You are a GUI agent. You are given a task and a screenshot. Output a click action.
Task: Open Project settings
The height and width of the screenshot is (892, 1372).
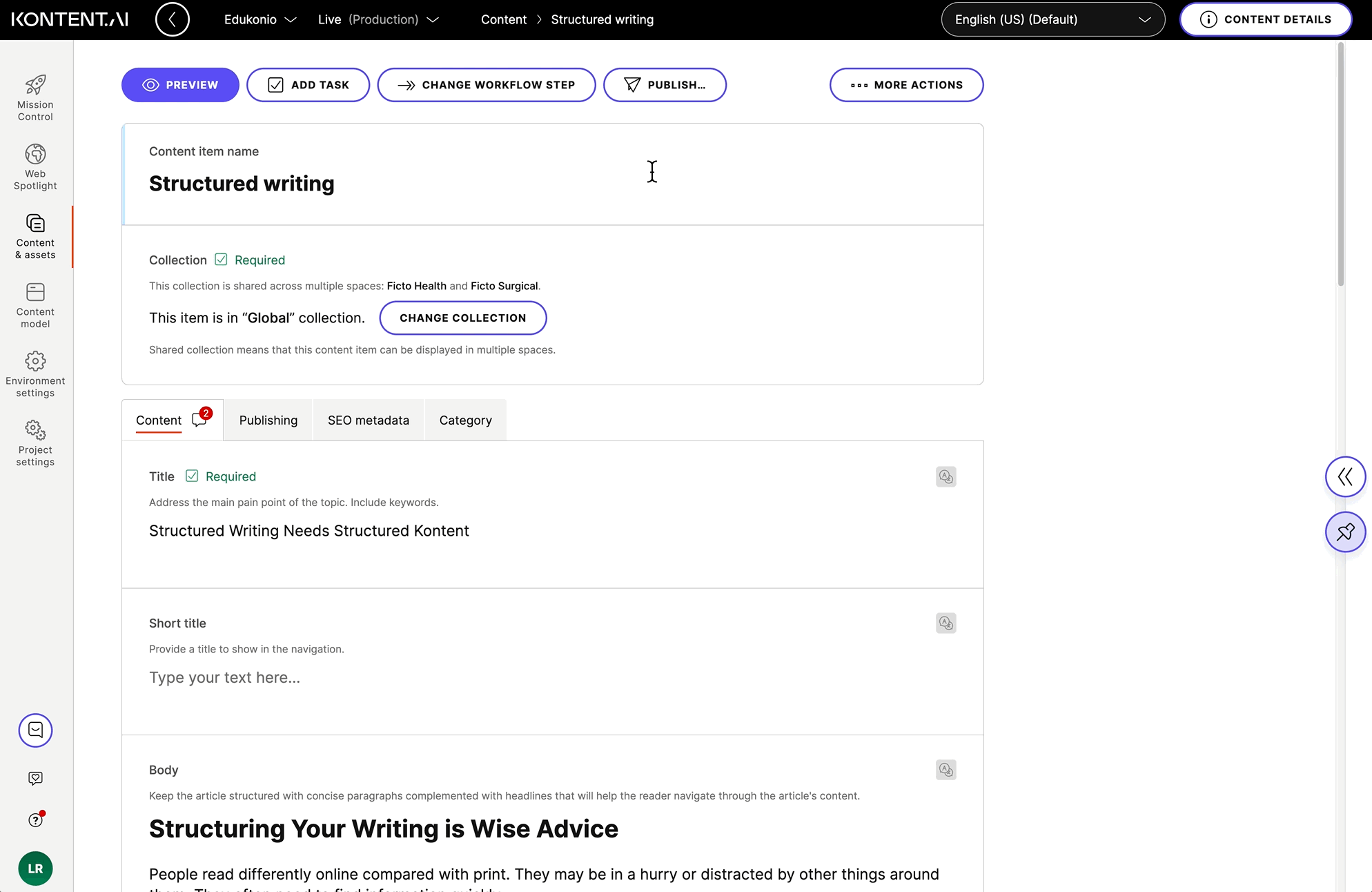35,442
